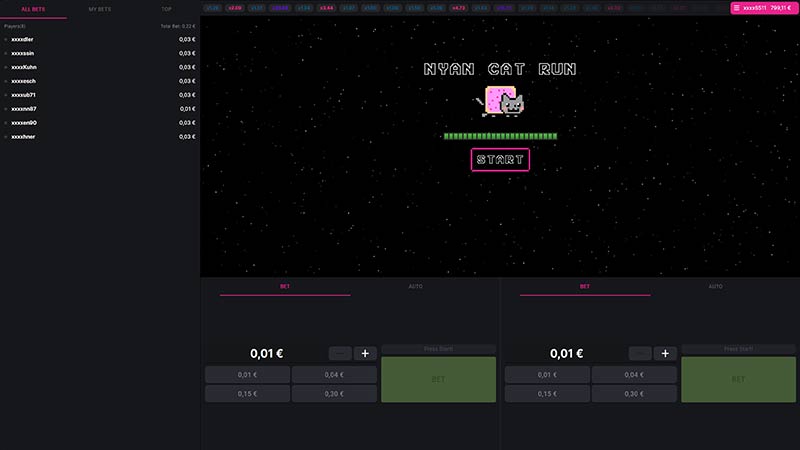Select AUTO tab in left bet panel

[x=415, y=287]
